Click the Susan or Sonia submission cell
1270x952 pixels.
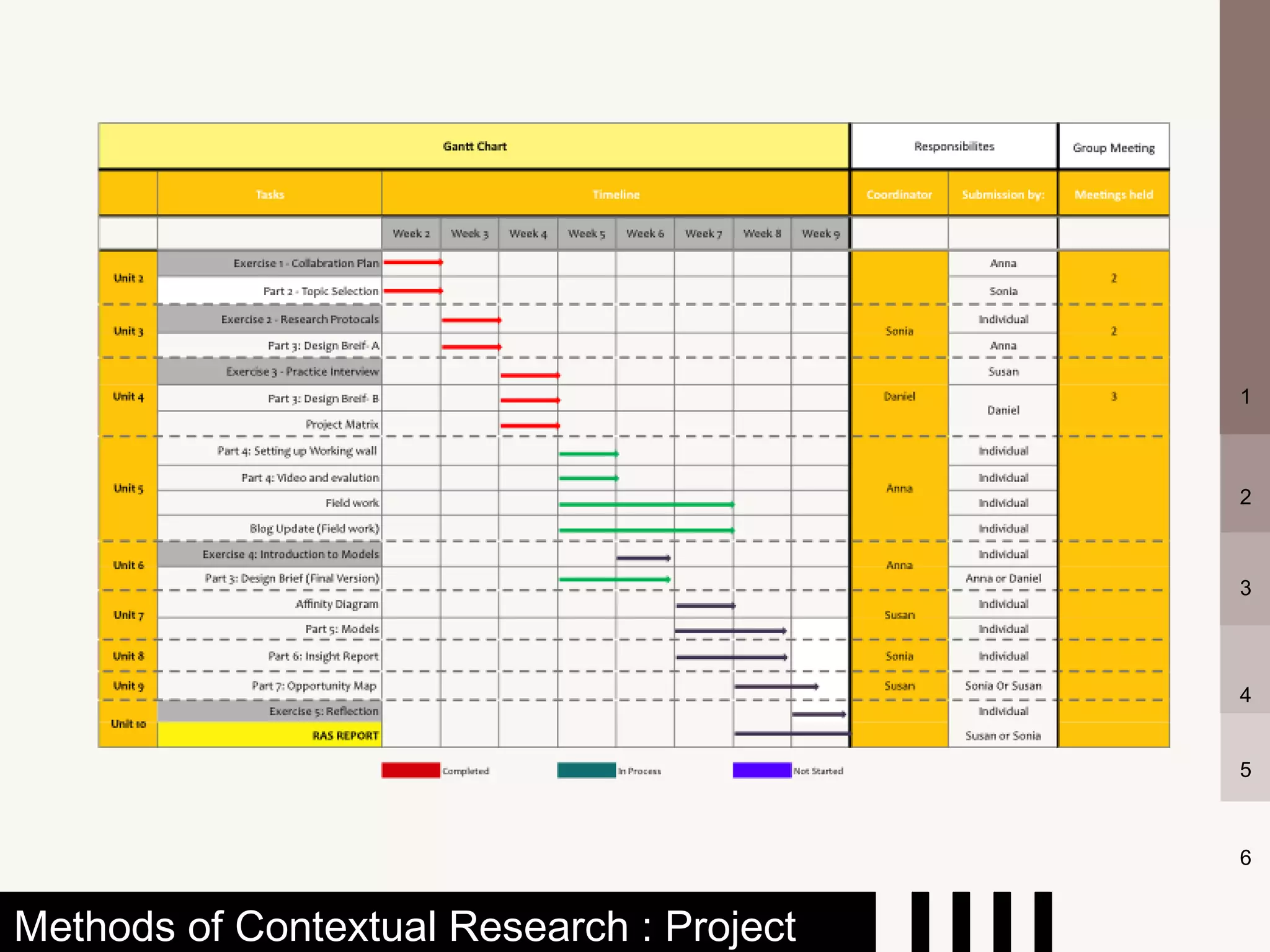point(1003,735)
